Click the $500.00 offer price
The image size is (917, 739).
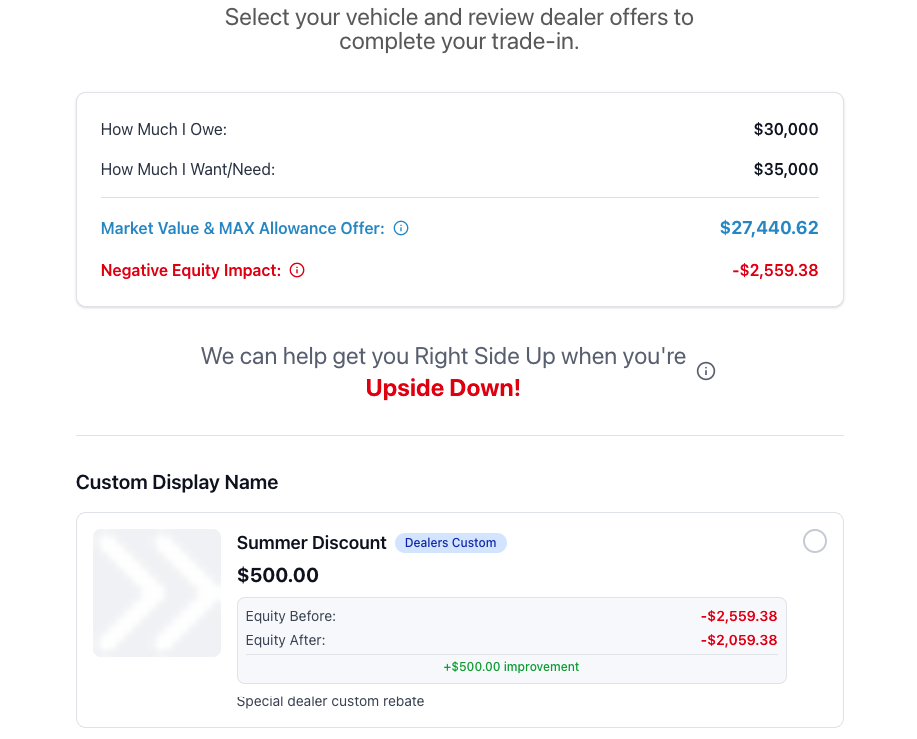278,575
